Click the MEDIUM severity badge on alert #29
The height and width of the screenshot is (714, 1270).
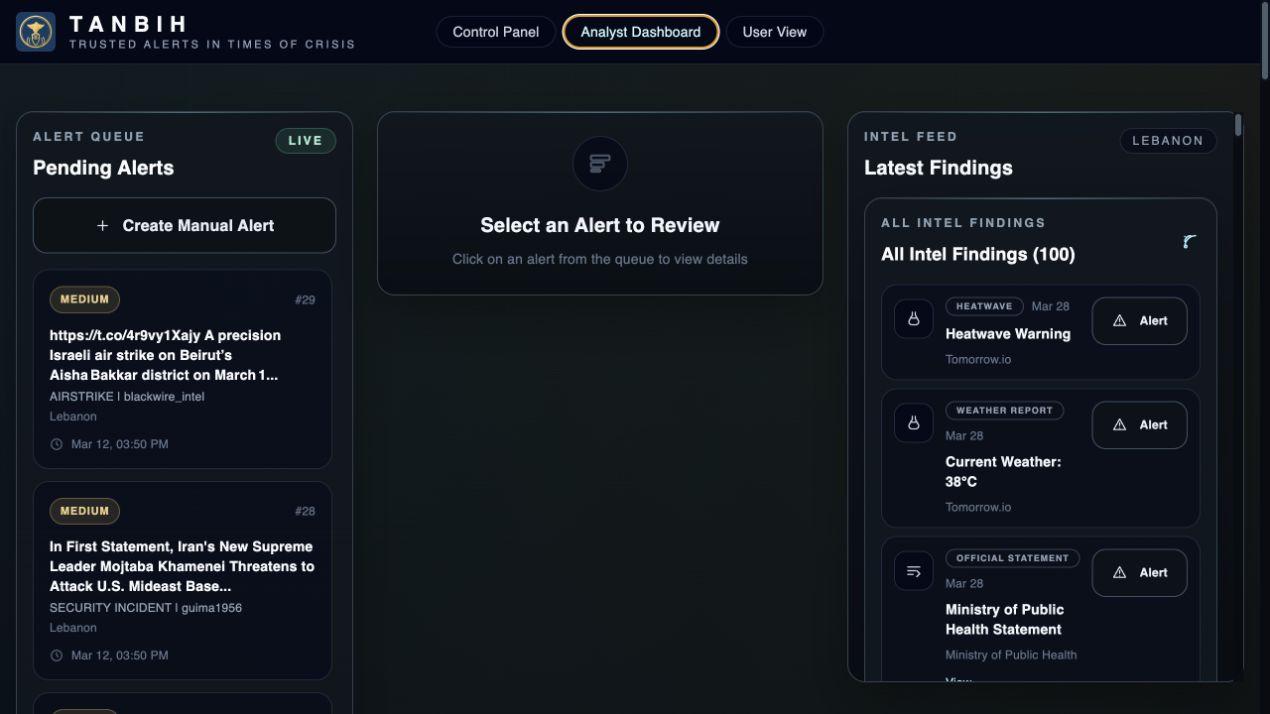(84, 299)
